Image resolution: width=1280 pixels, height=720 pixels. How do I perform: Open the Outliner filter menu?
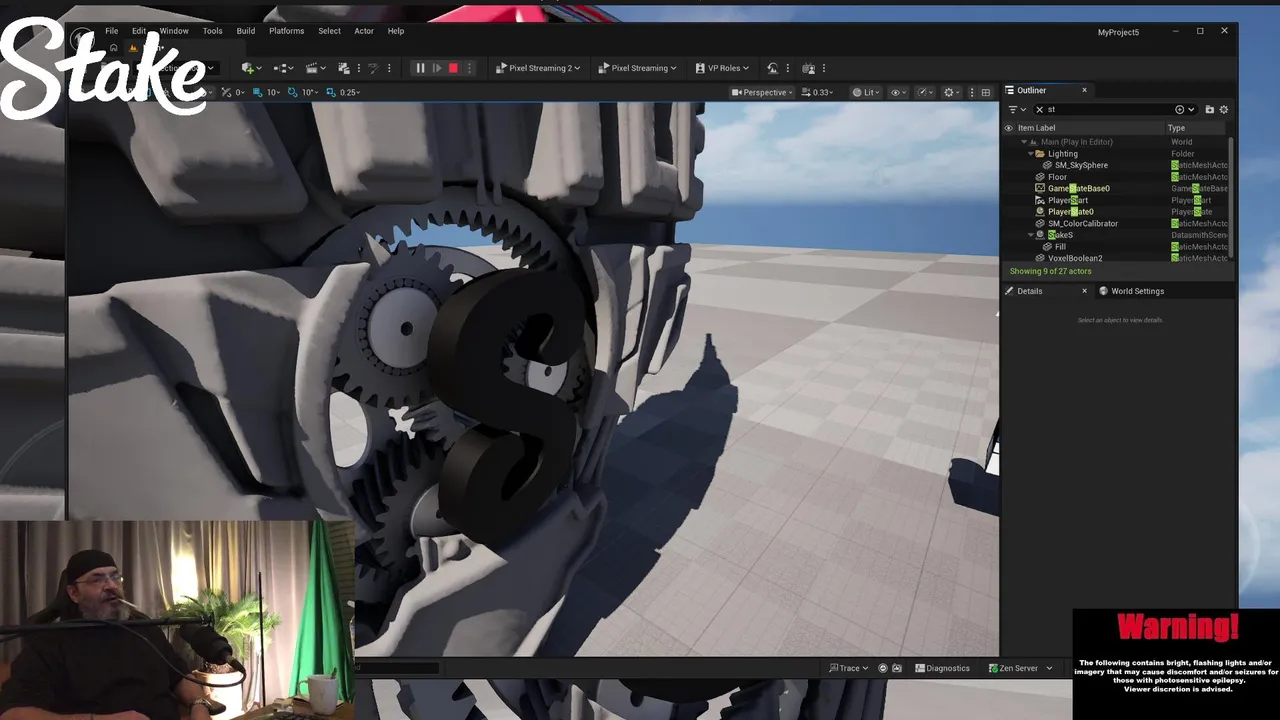1015,109
